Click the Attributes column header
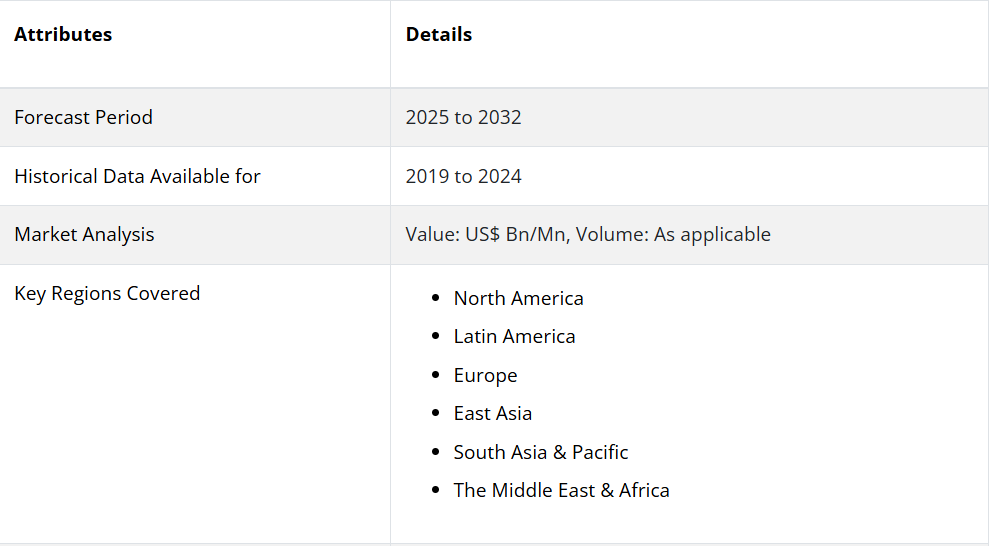989x546 pixels. point(63,35)
